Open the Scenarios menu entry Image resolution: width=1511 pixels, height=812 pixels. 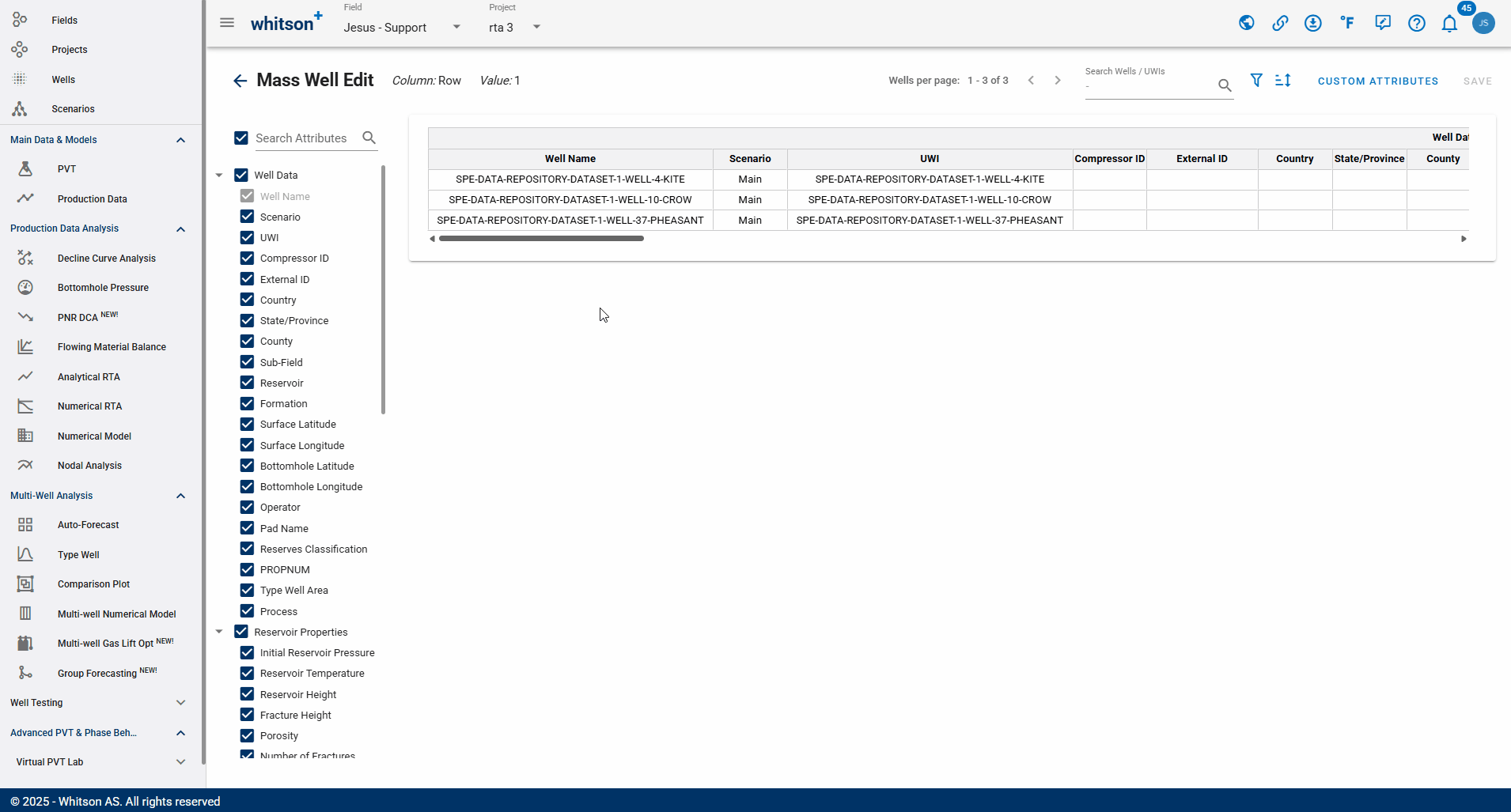tap(73, 108)
